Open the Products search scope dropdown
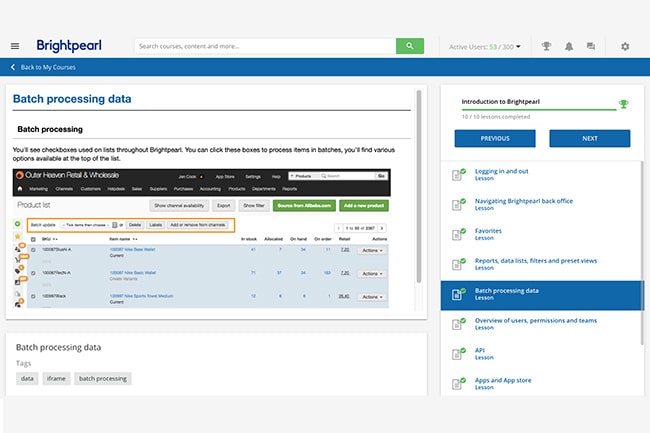 (x=303, y=176)
